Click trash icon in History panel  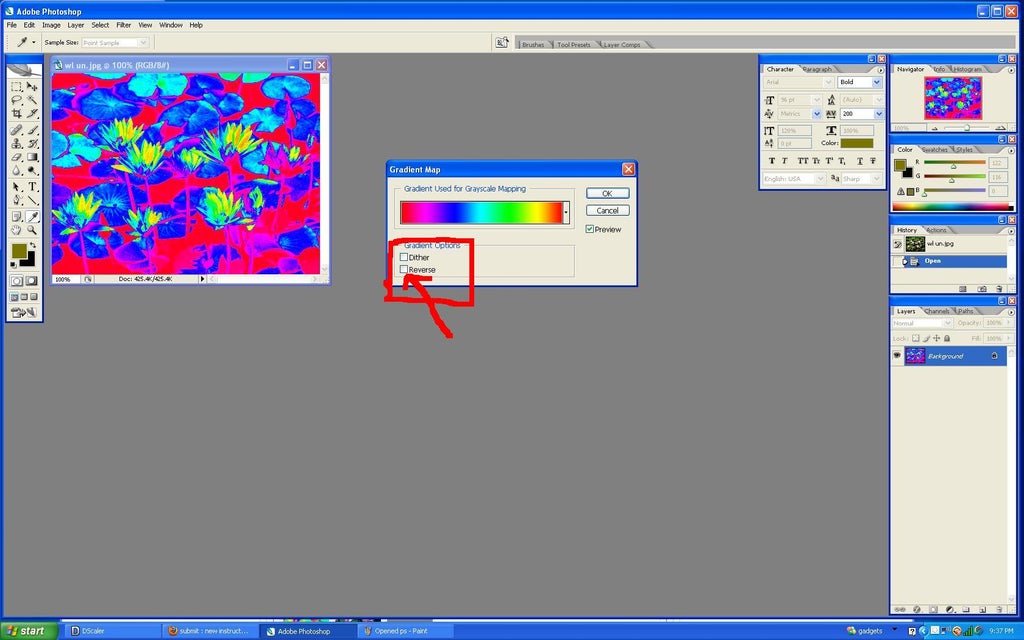coord(999,289)
